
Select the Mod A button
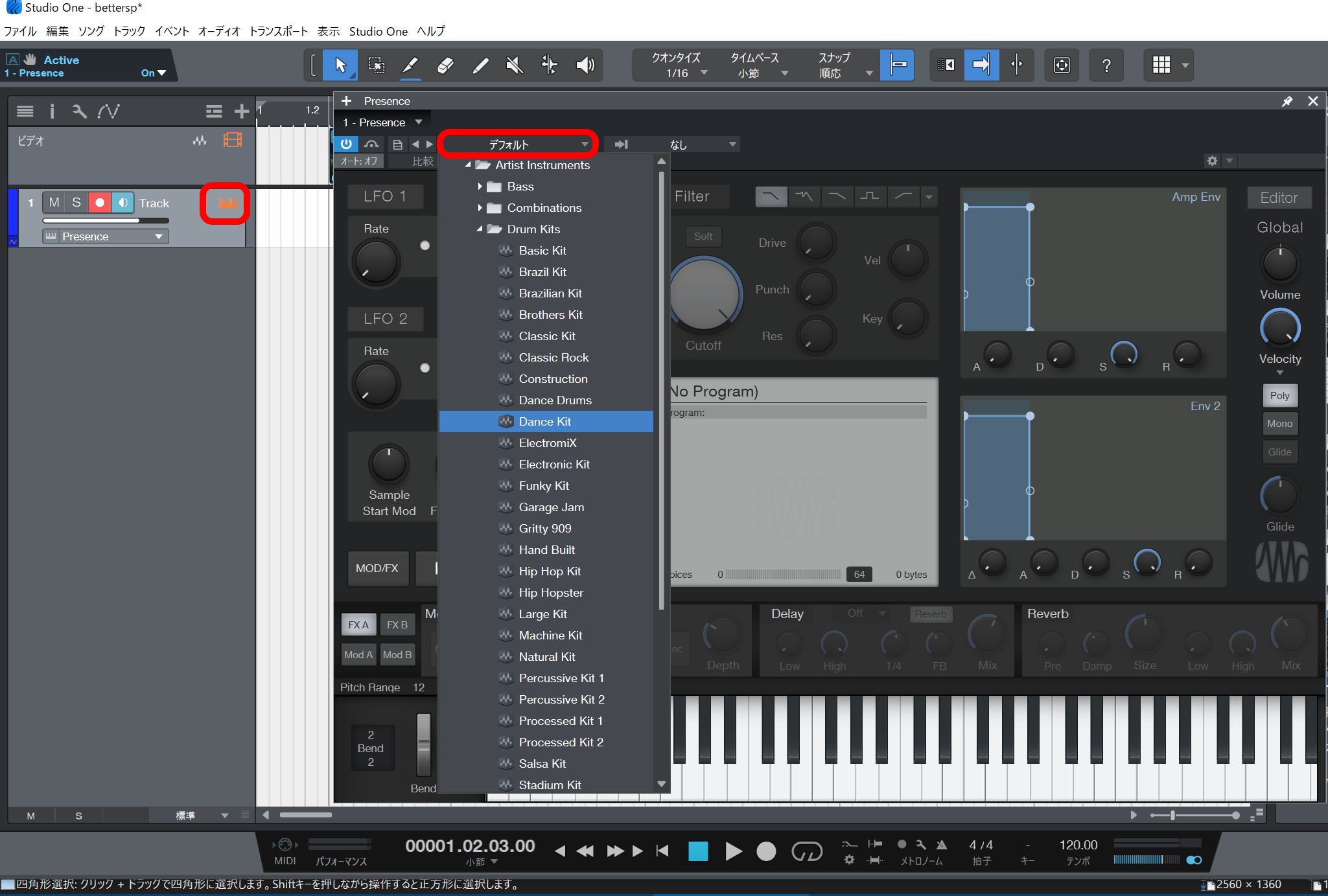coord(358,654)
